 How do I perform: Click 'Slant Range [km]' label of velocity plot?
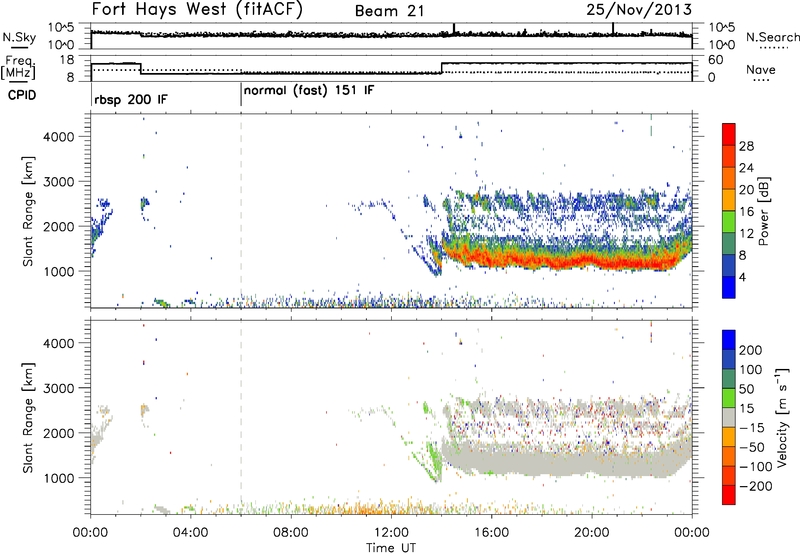pyautogui.click(x=28, y=417)
